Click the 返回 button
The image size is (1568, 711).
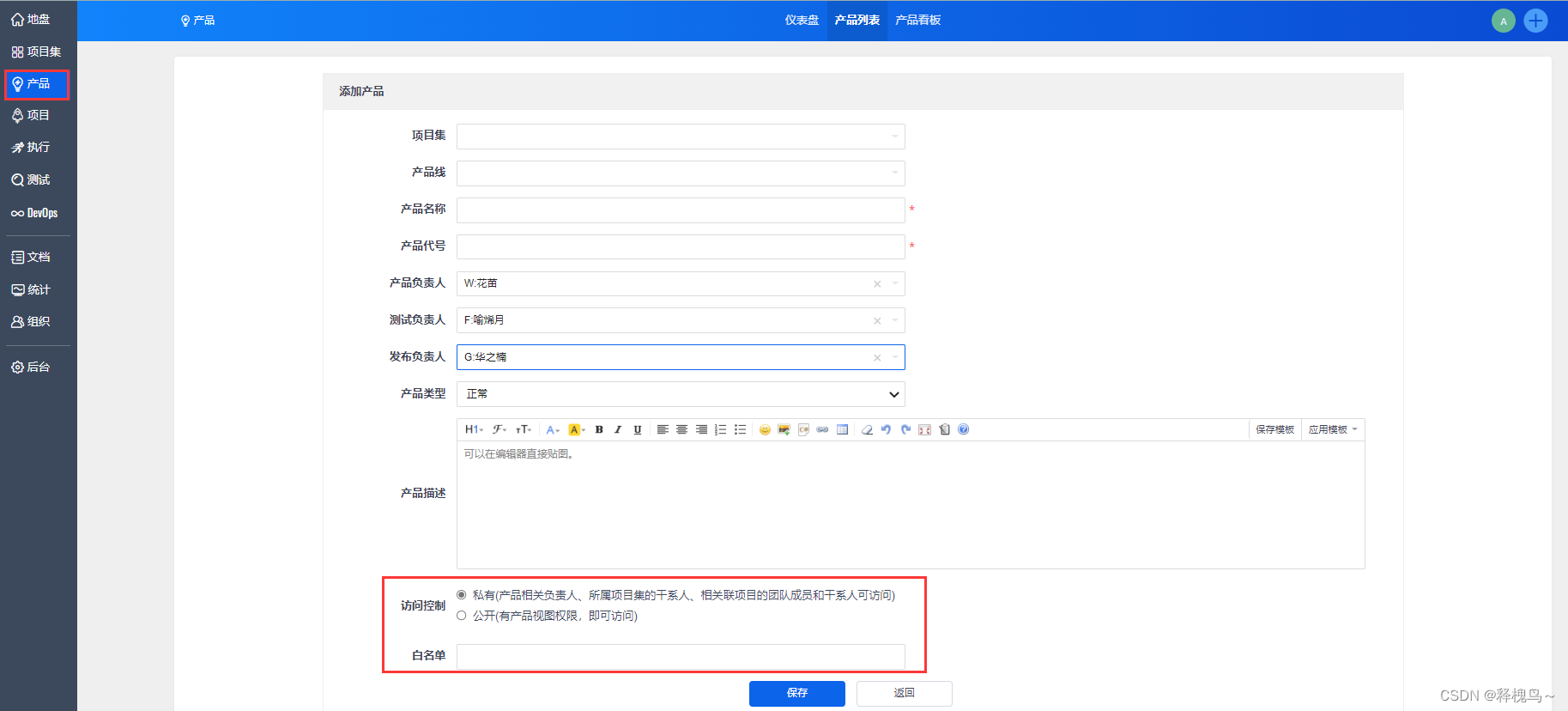[x=905, y=693]
